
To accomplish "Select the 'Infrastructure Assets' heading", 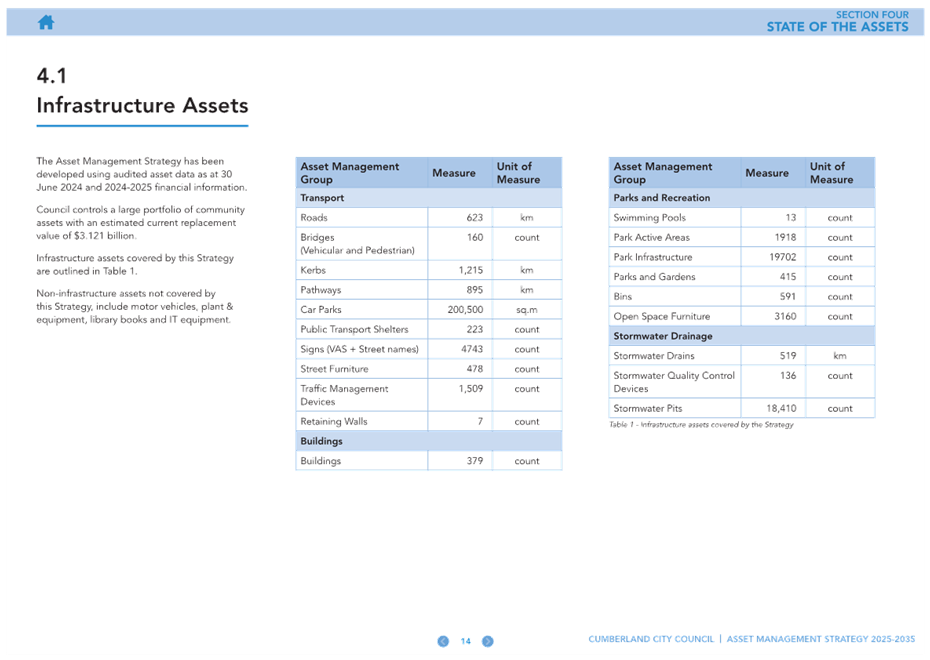I will [x=142, y=106].
